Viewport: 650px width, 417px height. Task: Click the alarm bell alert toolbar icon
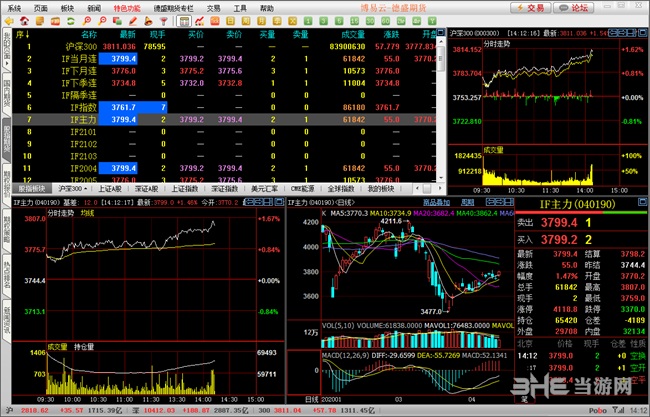pyautogui.click(x=148, y=21)
